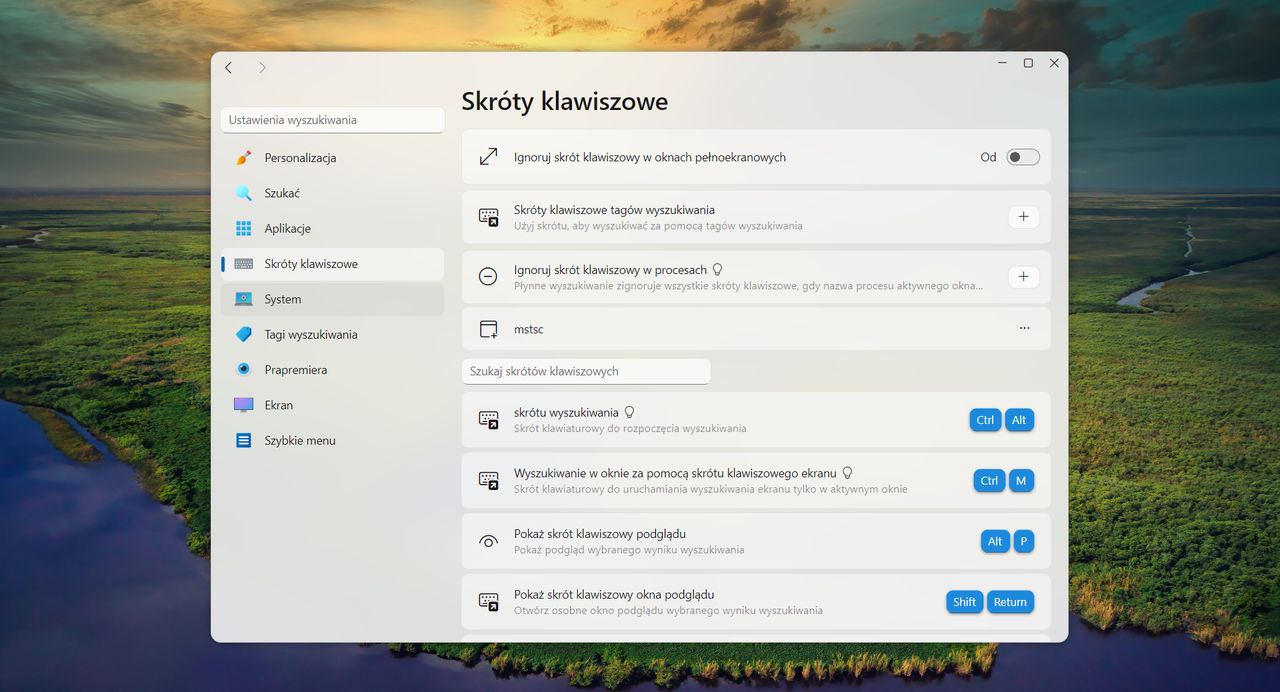Click Ctrl key of skrótu wyszukiwania shortcut

(985, 420)
